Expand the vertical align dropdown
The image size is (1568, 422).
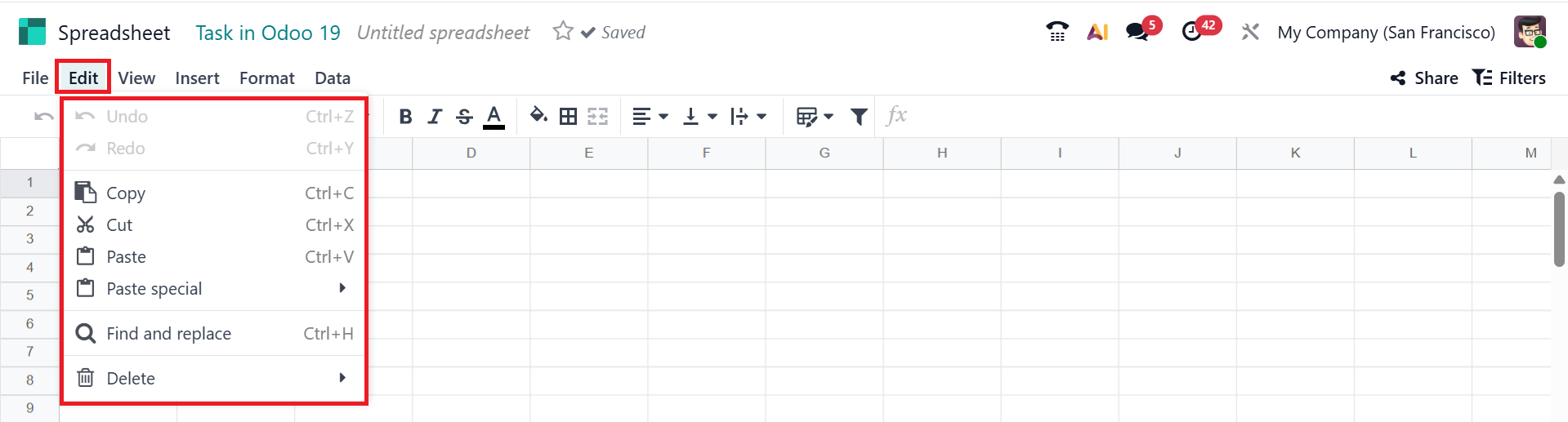point(699,117)
